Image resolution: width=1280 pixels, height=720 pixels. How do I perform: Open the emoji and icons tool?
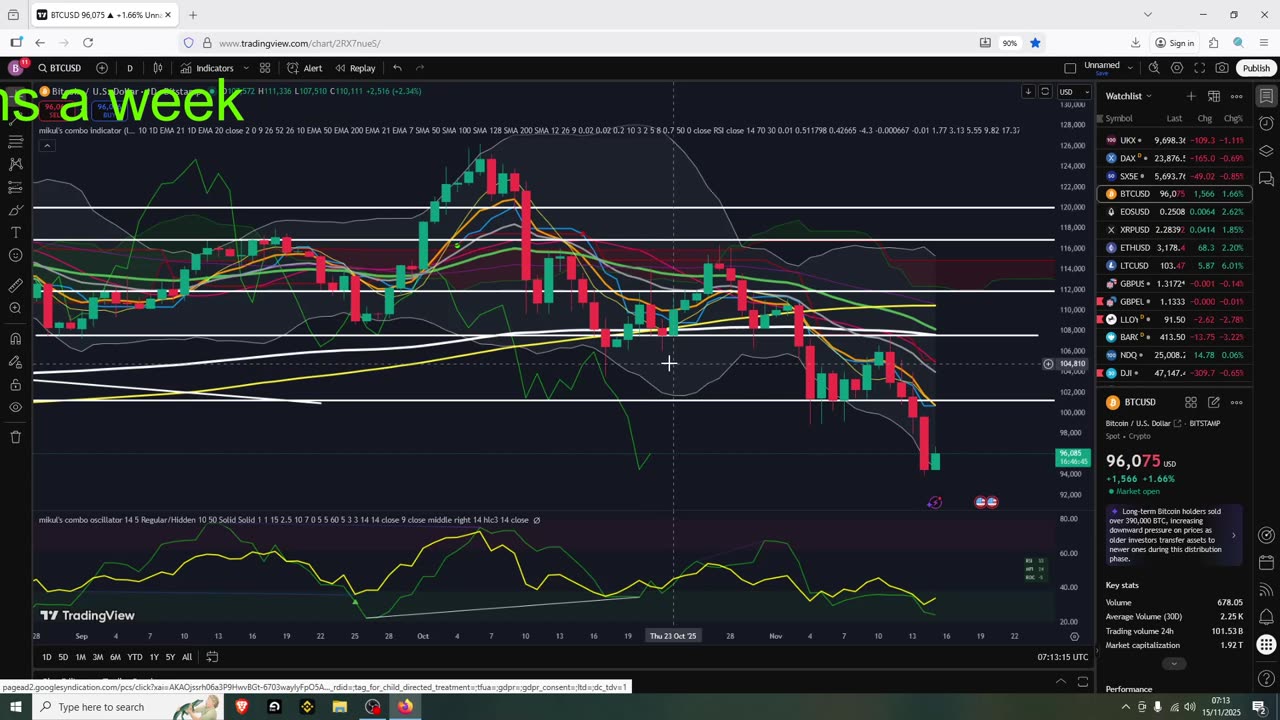(15, 255)
